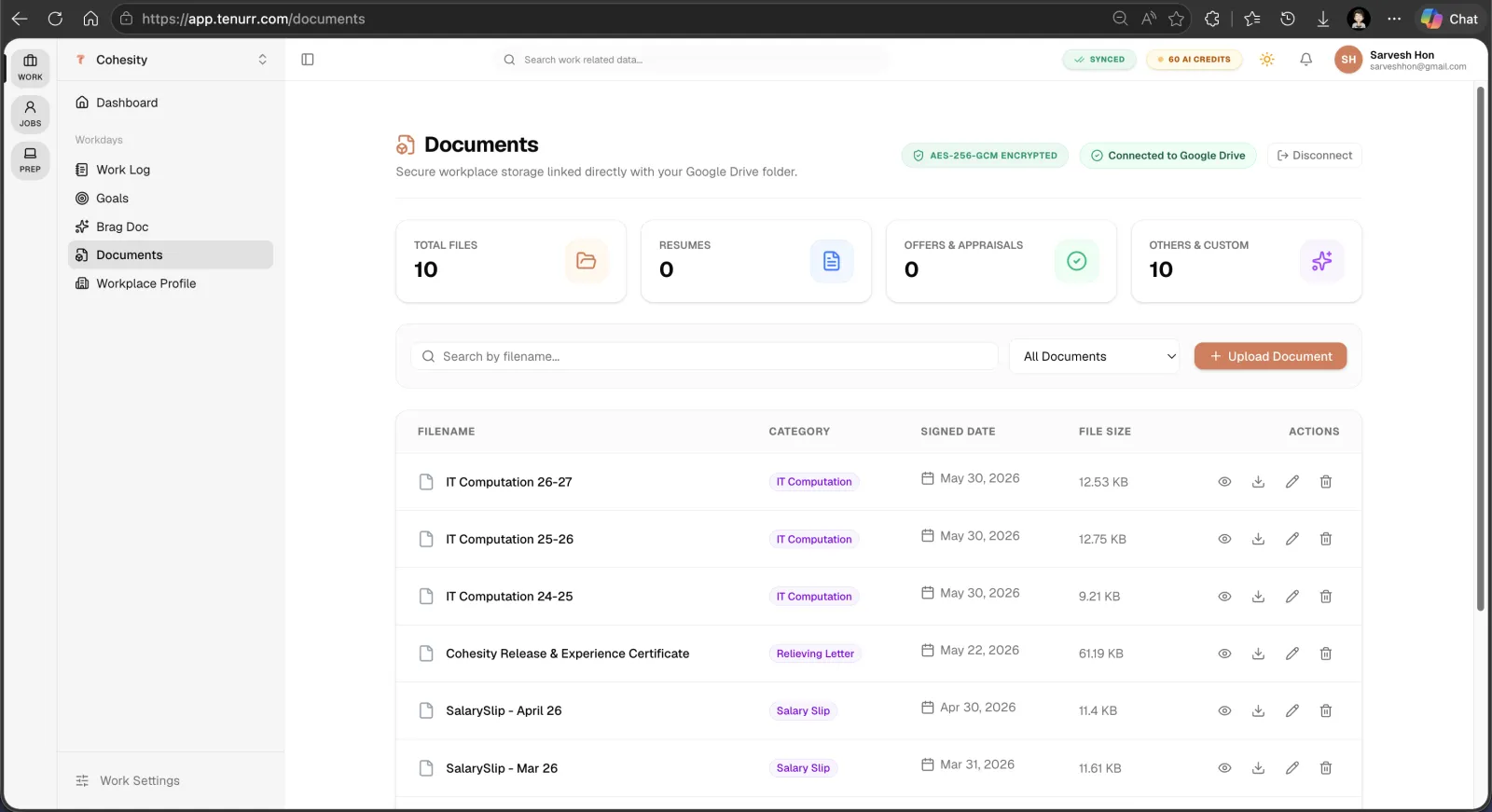Click Disconnect Google Drive button
1492x812 pixels.
click(1315, 156)
